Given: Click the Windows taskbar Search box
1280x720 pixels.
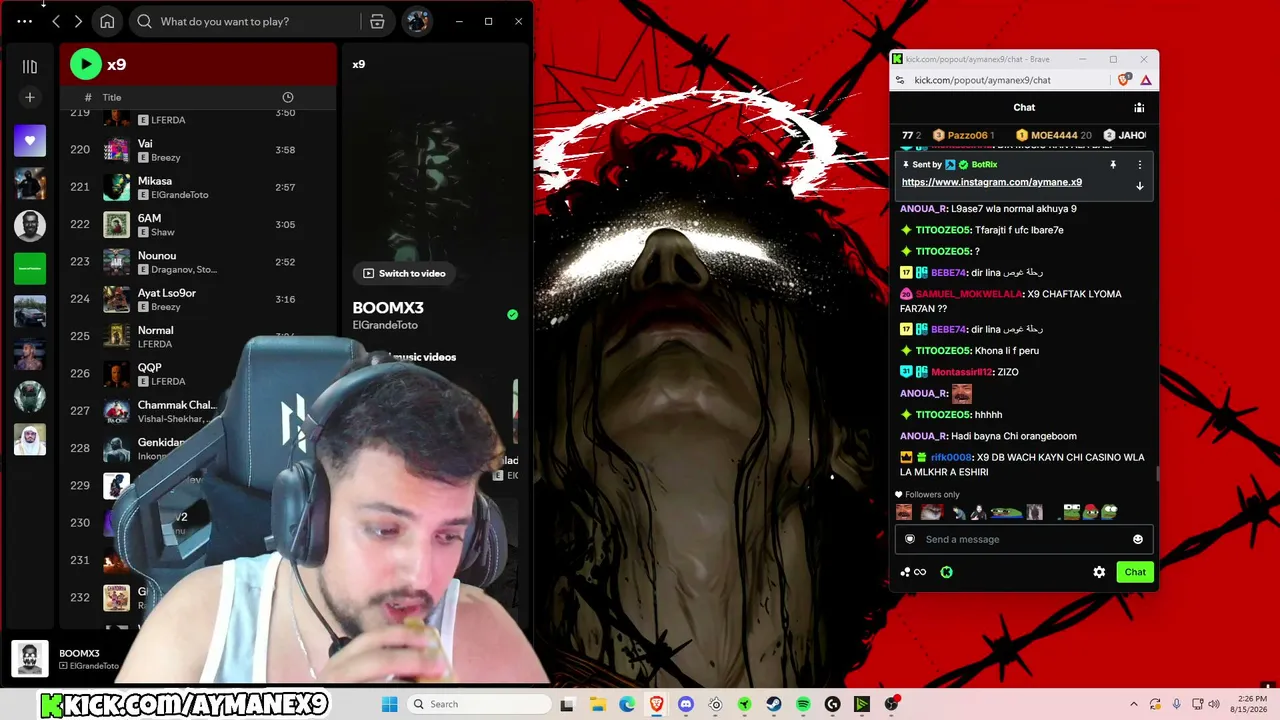Looking at the screenshot, I should [x=480, y=704].
